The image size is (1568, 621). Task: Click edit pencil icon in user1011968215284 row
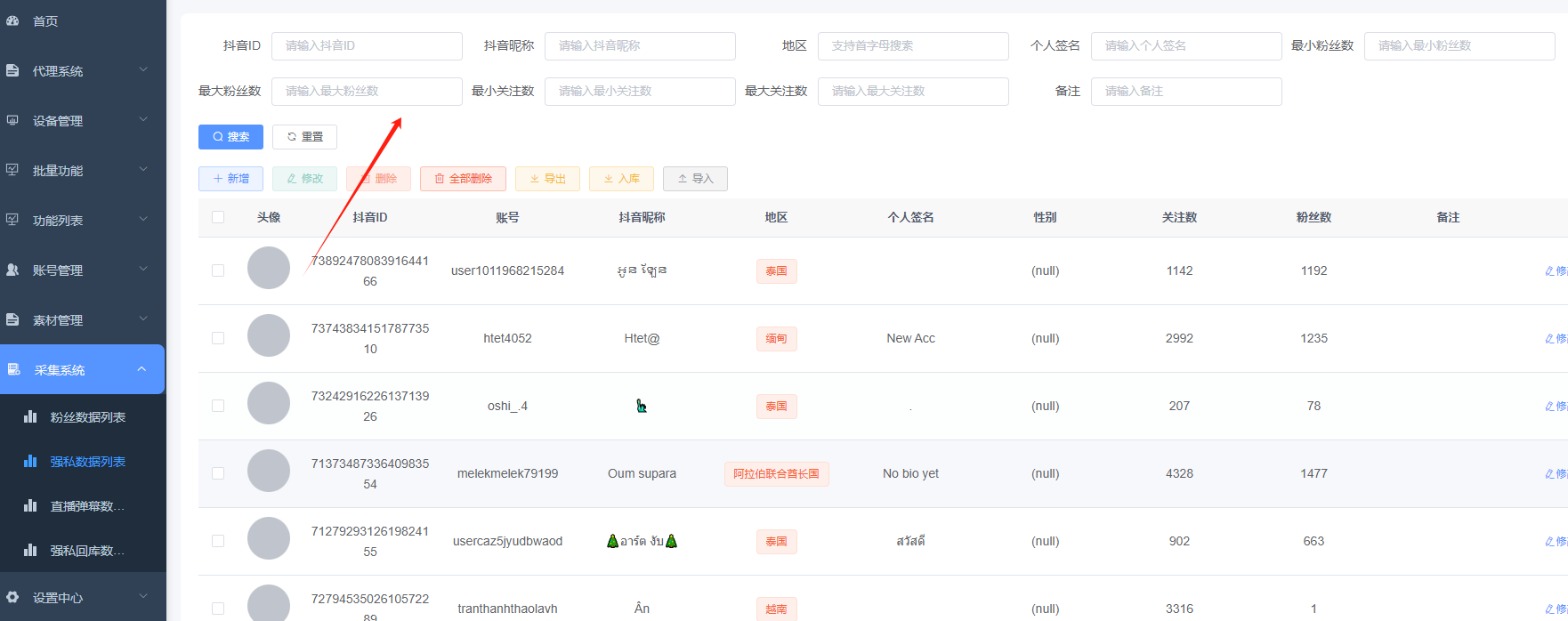click(x=1549, y=270)
